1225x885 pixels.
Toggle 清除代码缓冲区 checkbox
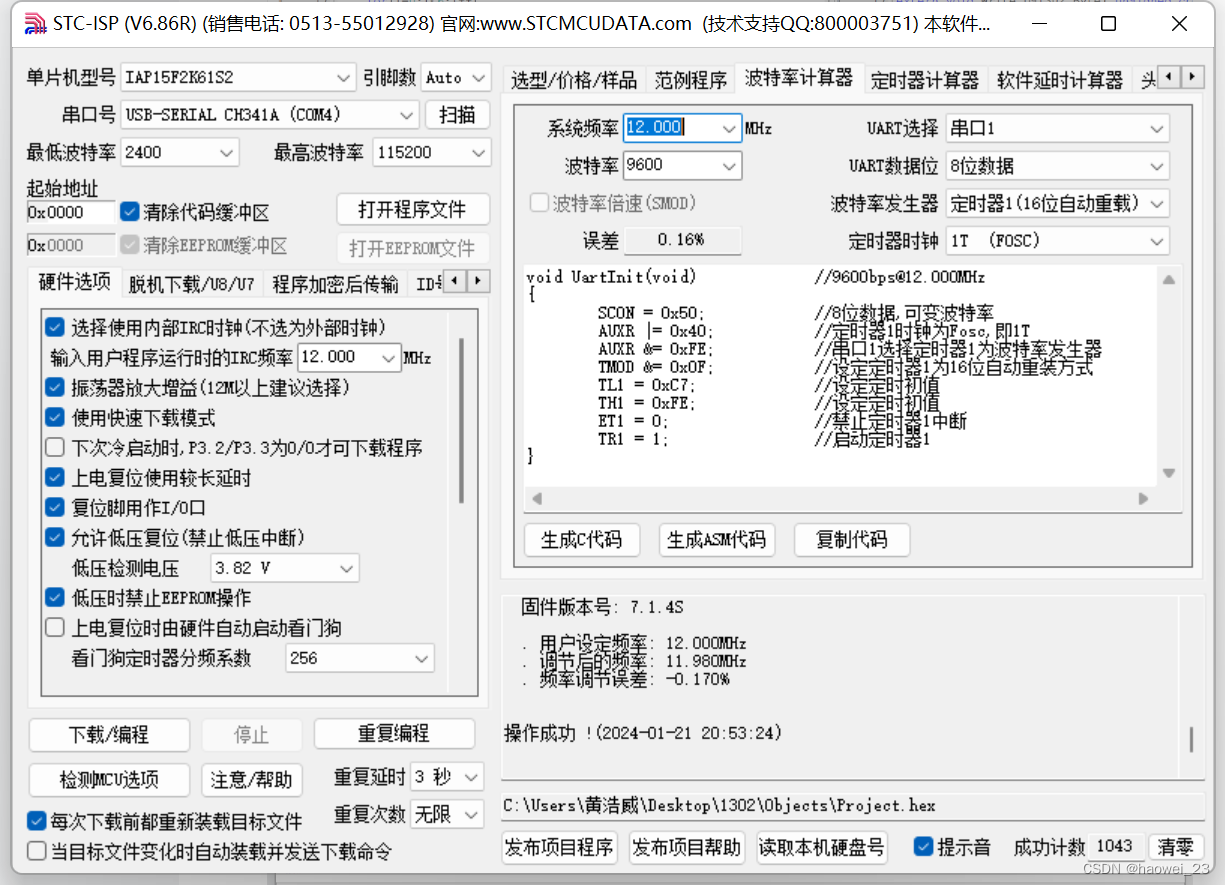click(x=129, y=212)
